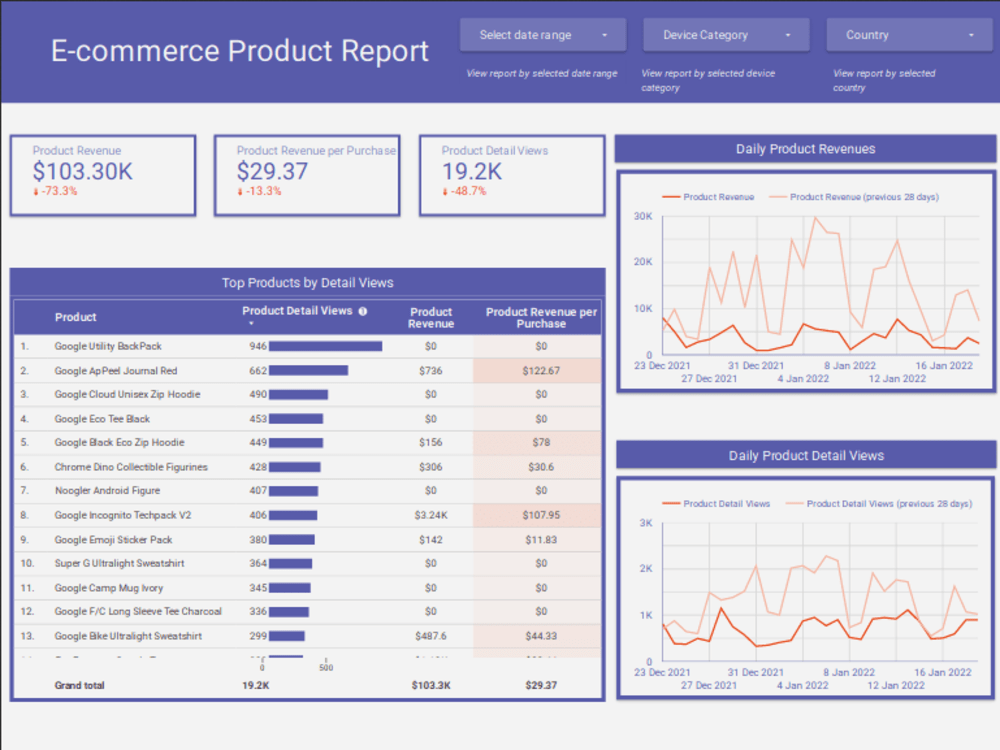Click the Product Revenue $103.30K scorecard
The height and width of the screenshot is (750, 1000).
click(x=103, y=175)
